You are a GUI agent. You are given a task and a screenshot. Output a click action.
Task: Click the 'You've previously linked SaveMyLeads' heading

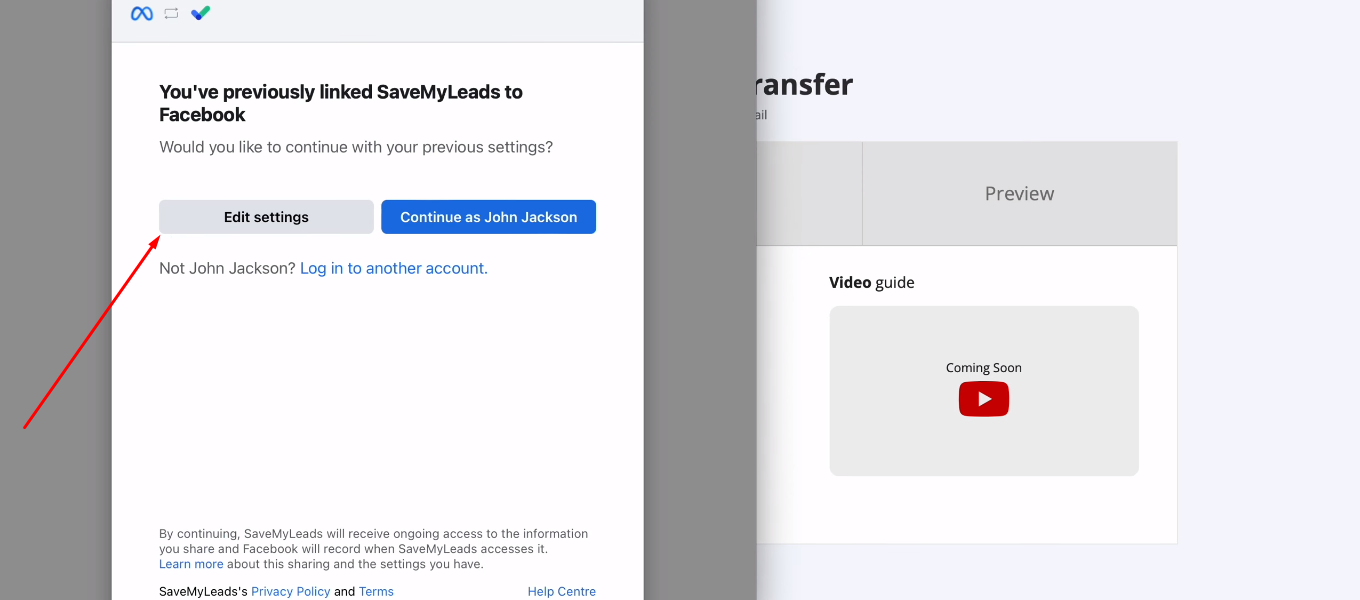pyautogui.click(x=341, y=103)
